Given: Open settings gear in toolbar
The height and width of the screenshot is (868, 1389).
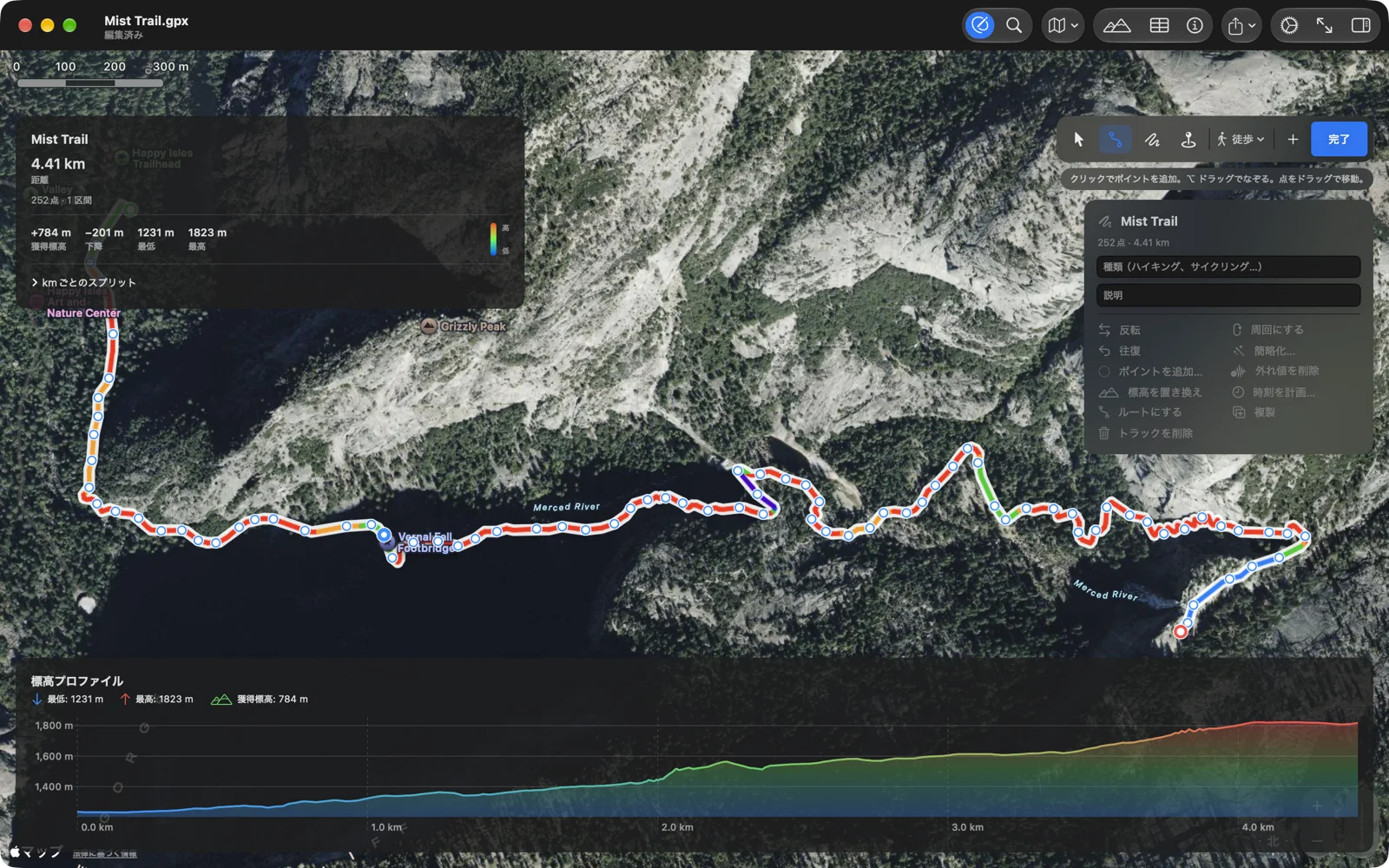Looking at the screenshot, I should point(1289,25).
